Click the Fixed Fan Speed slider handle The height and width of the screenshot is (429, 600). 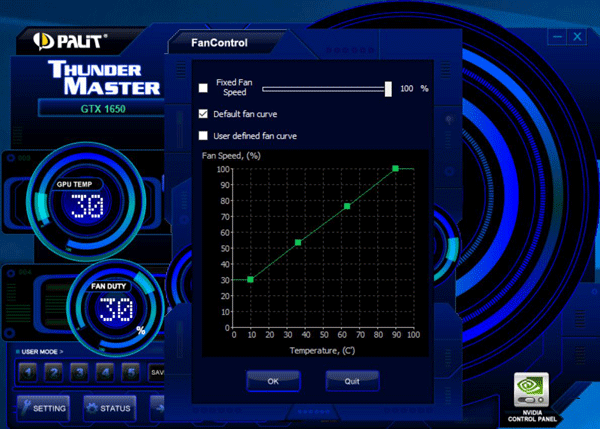388,89
